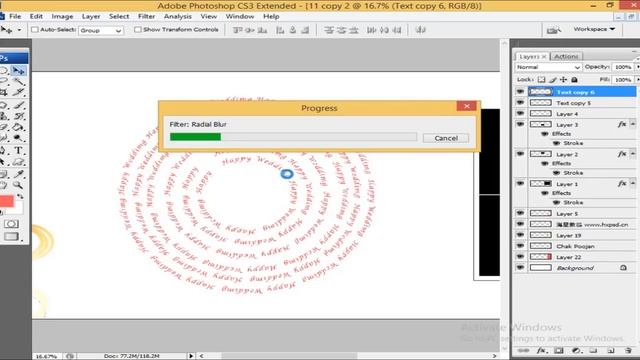Open the Analysis menu
Screen dimensions: 640x360
pos(178,16)
